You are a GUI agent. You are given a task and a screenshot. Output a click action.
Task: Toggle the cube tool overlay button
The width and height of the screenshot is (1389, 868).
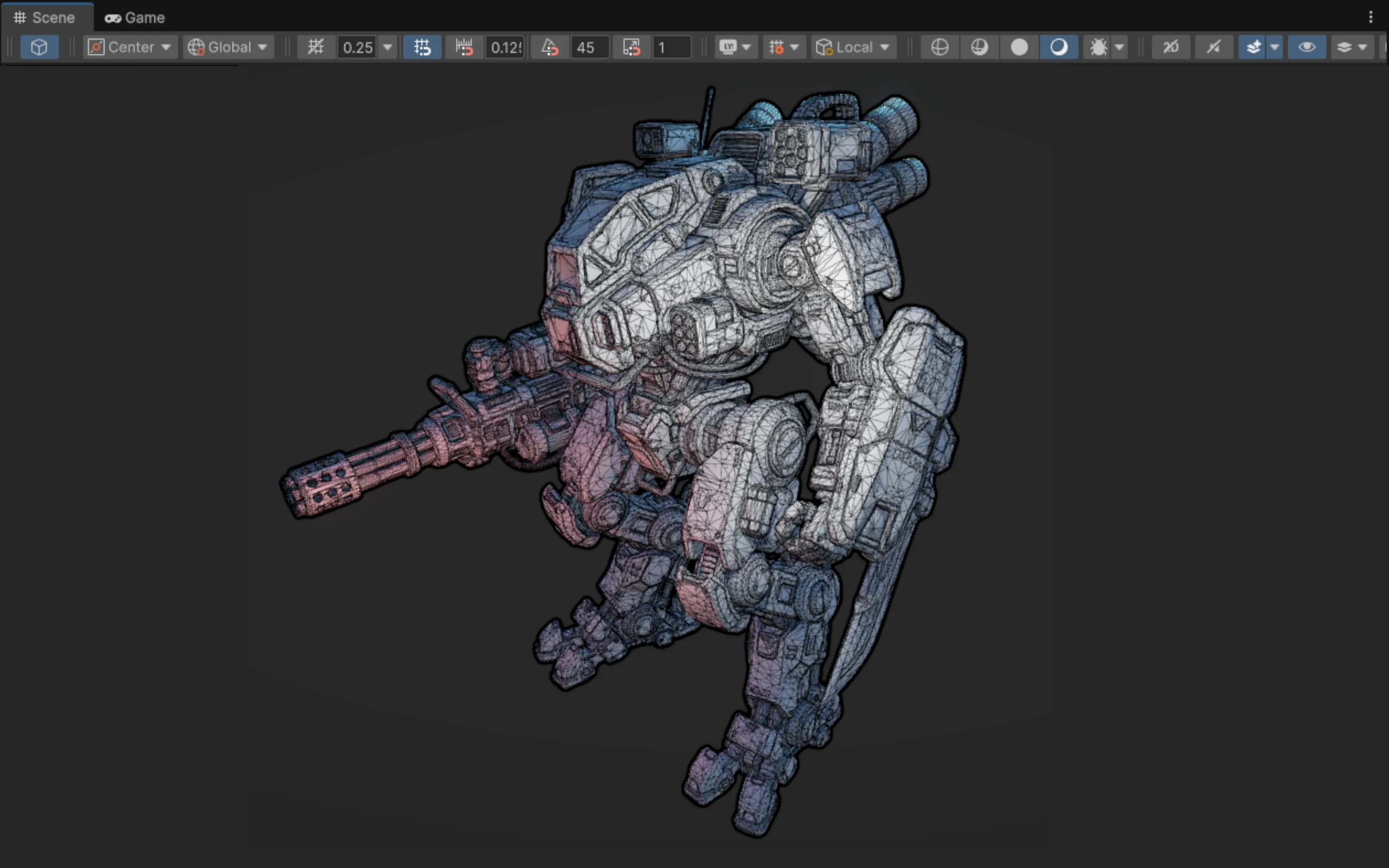tap(39, 47)
